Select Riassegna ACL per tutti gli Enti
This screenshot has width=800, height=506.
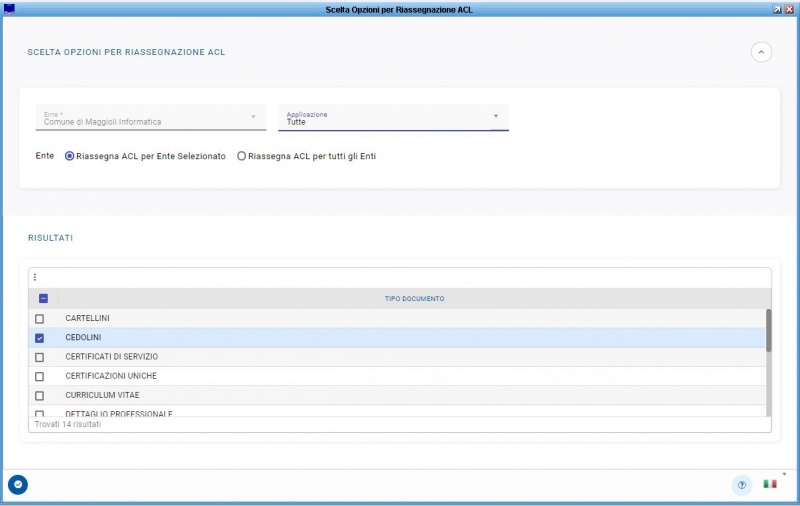[x=241, y=156]
